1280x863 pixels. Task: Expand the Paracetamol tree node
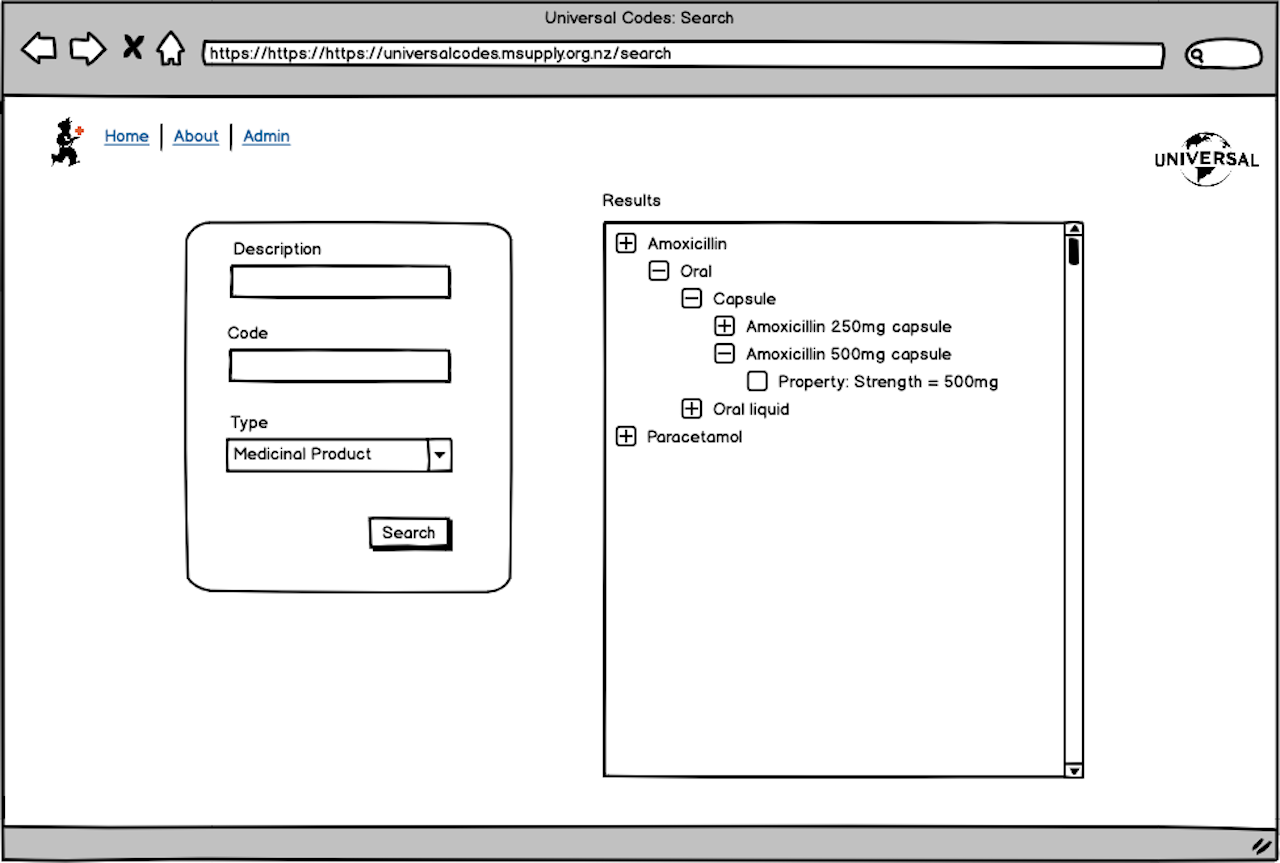[x=626, y=436]
